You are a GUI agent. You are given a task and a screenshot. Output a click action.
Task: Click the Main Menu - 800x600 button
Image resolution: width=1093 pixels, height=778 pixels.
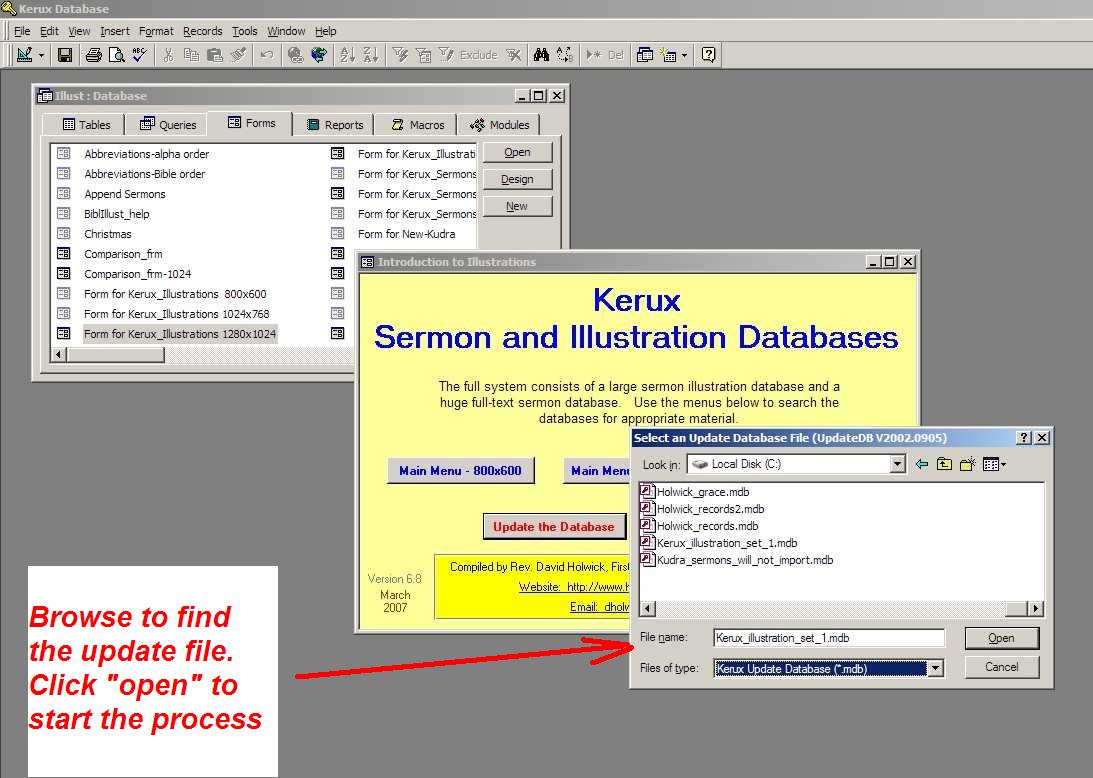tap(461, 471)
